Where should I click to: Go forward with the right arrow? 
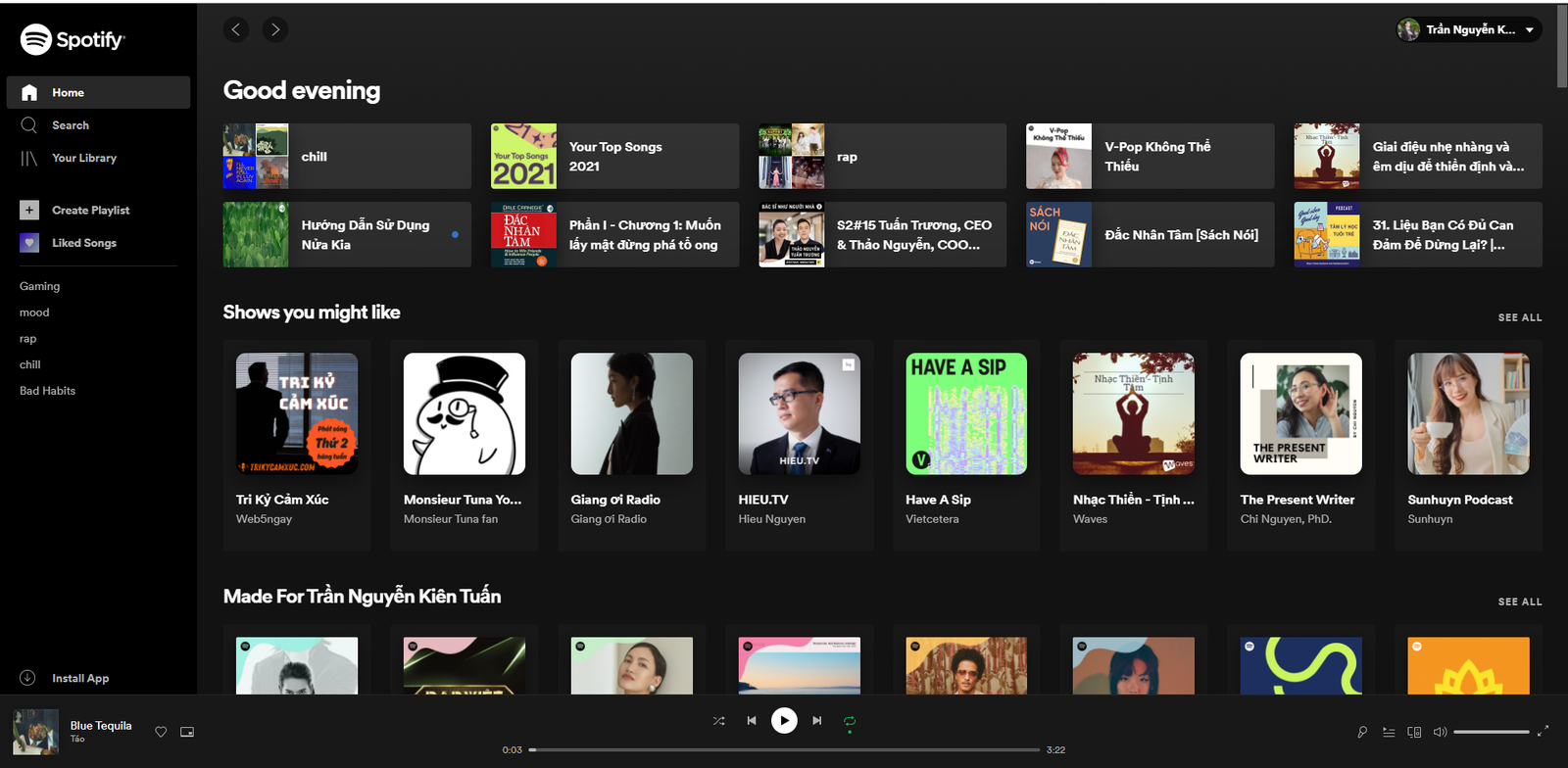click(x=275, y=29)
